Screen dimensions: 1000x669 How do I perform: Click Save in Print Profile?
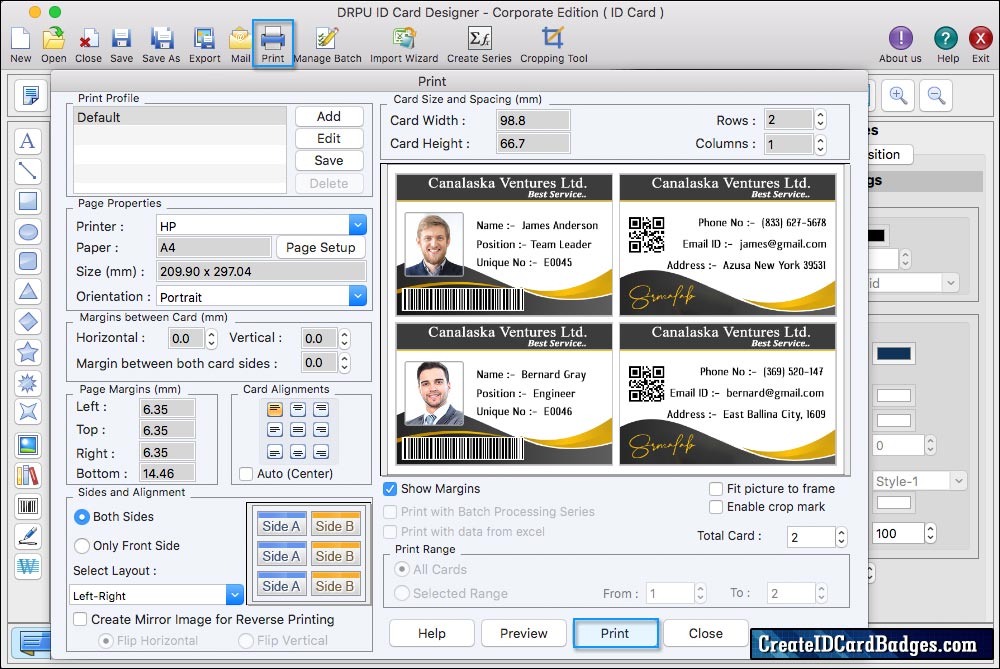[x=329, y=161]
